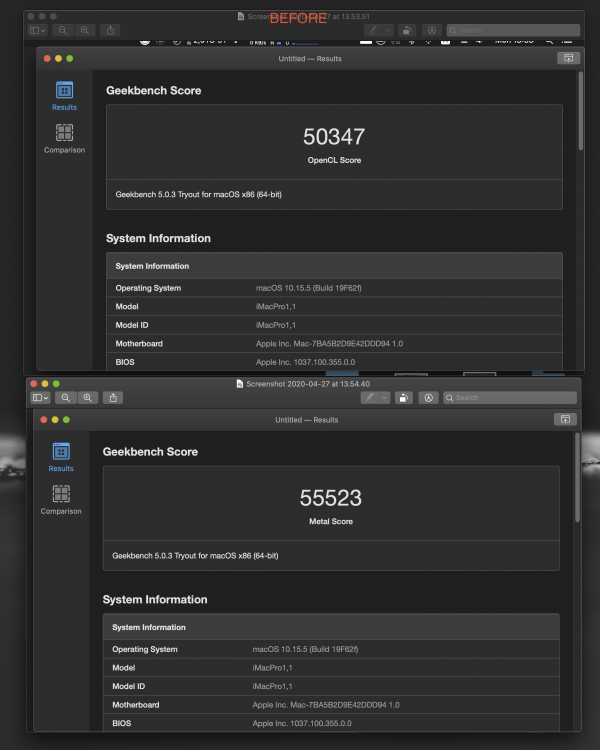Expand highlight pen dropdown in 13.53.51 window
Screen dimensions: 600x750
coord(388,30)
